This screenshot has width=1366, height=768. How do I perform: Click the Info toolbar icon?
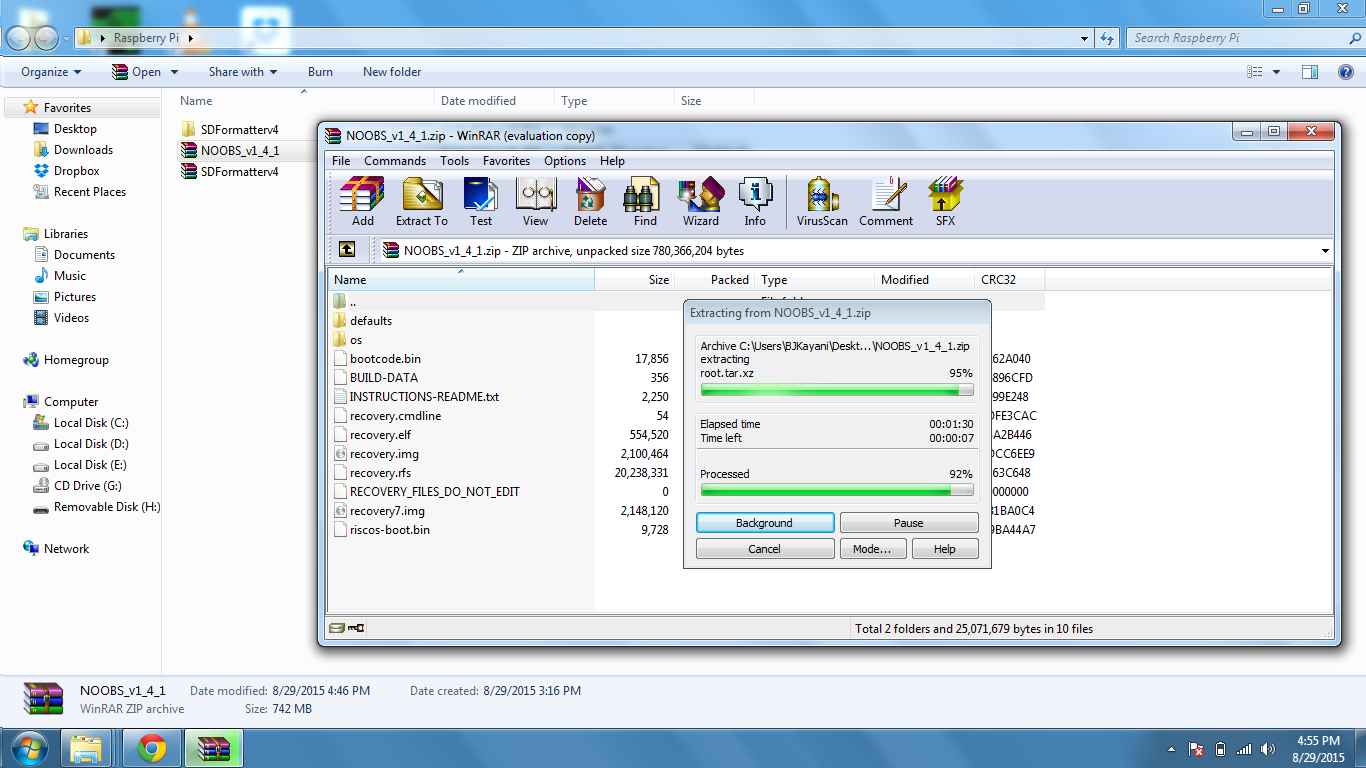755,201
